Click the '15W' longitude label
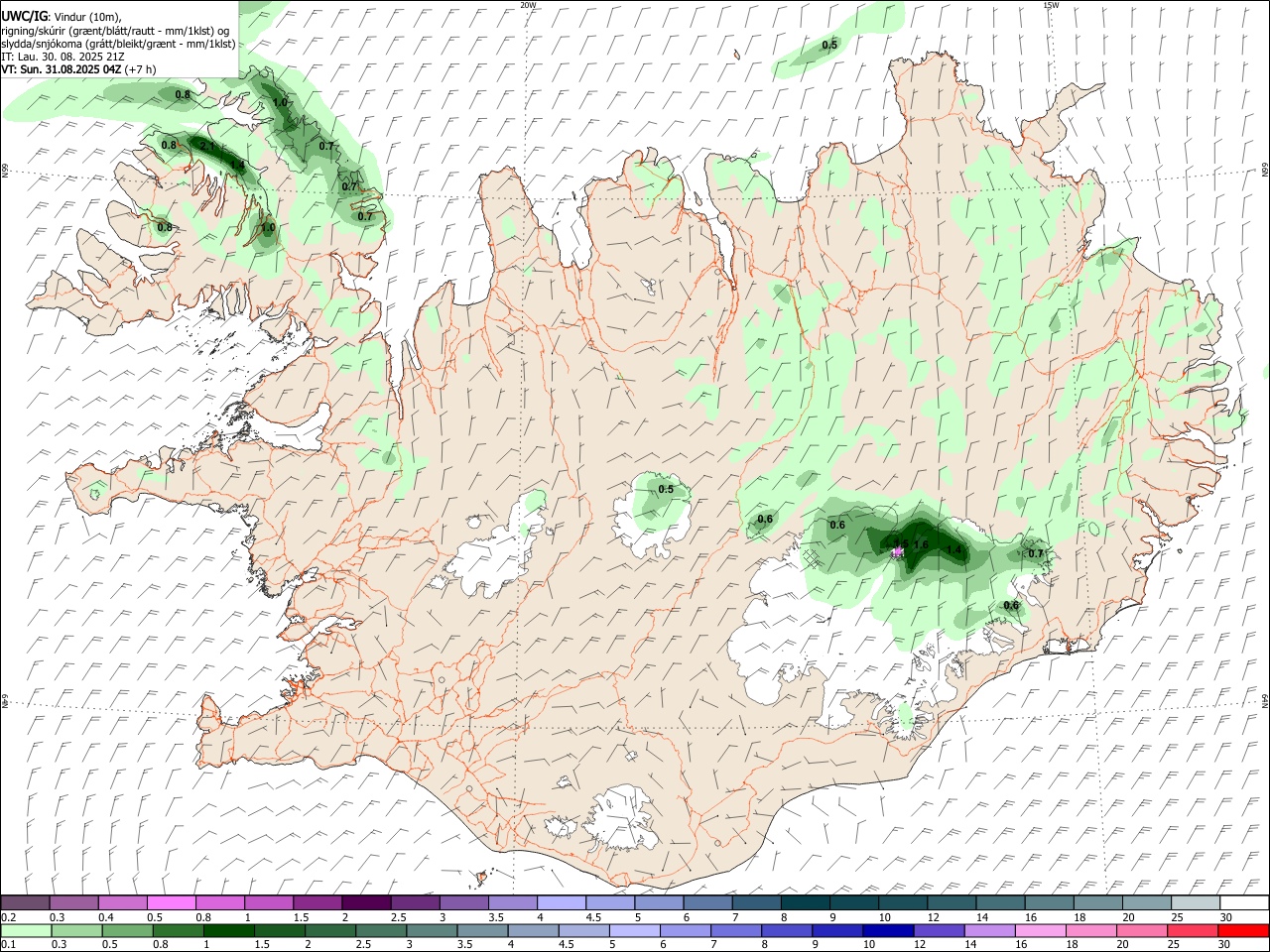The image size is (1270, 952). point(1050,5)
